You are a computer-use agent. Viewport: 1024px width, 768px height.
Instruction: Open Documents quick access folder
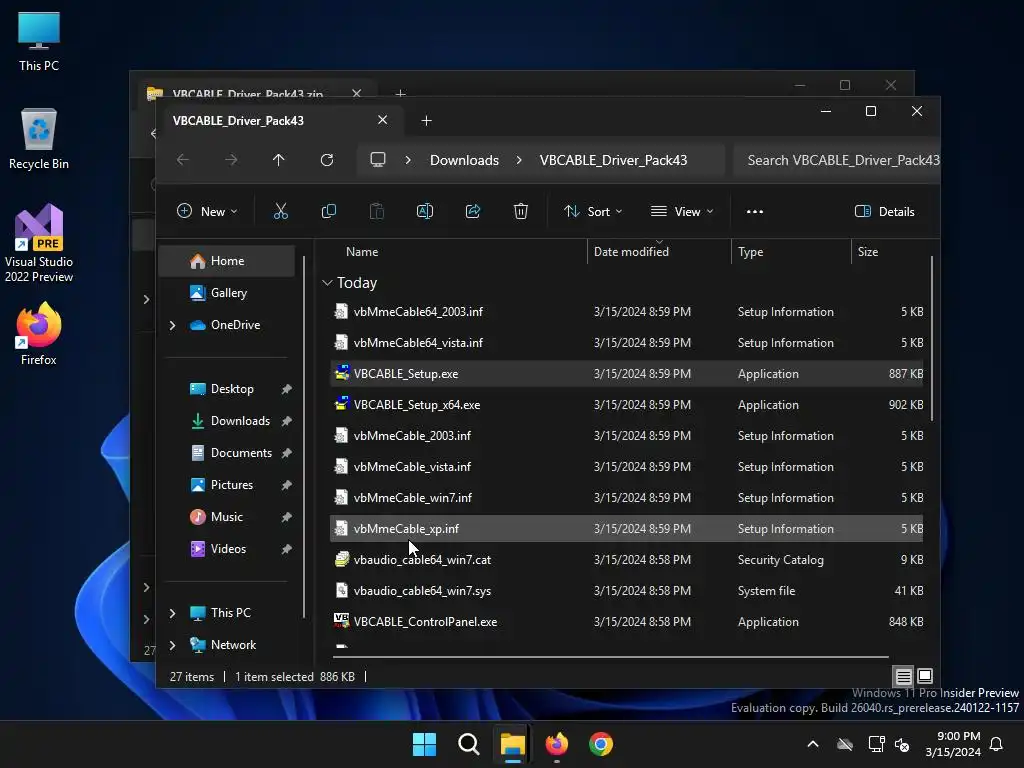(x=227, y=453)
